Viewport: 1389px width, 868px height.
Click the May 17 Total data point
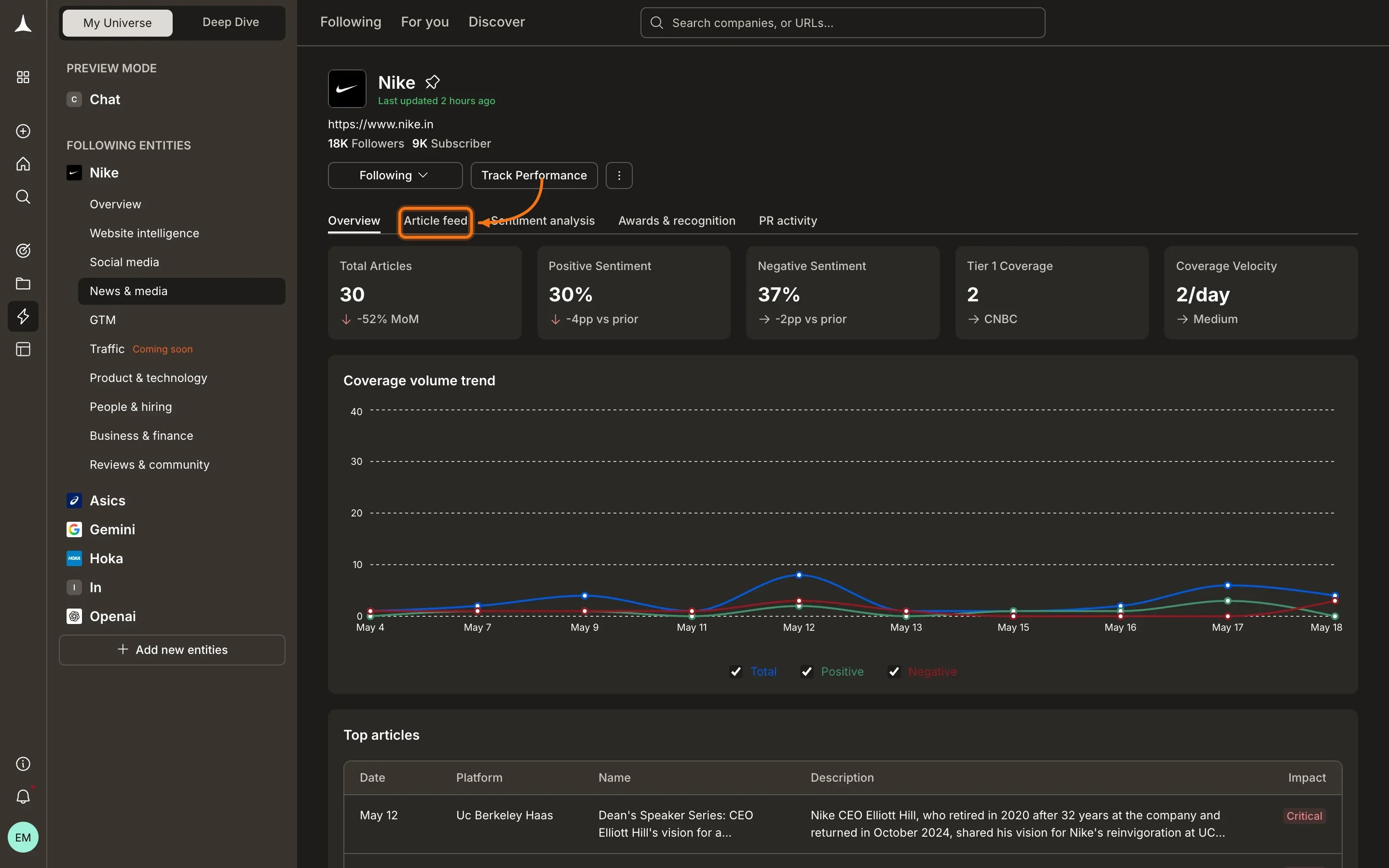pyautogui.click(x=1228, y=585)
